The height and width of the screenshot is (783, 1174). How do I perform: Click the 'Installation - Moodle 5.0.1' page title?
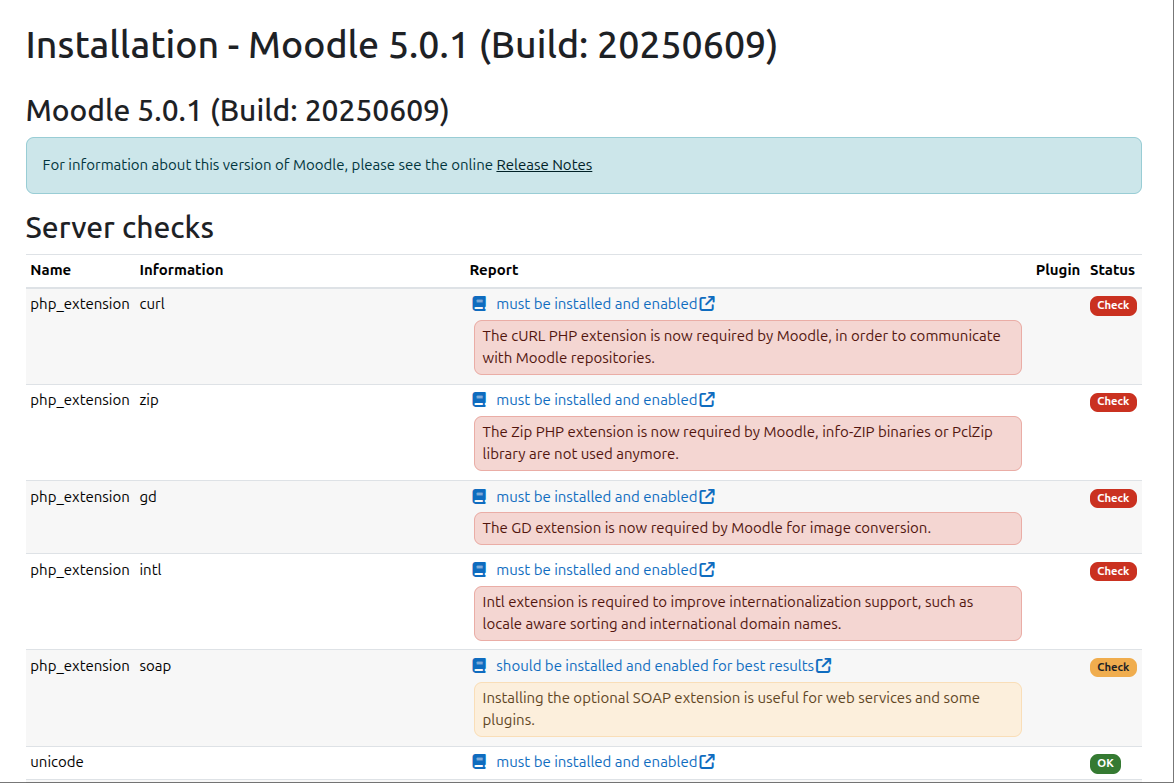401,45
